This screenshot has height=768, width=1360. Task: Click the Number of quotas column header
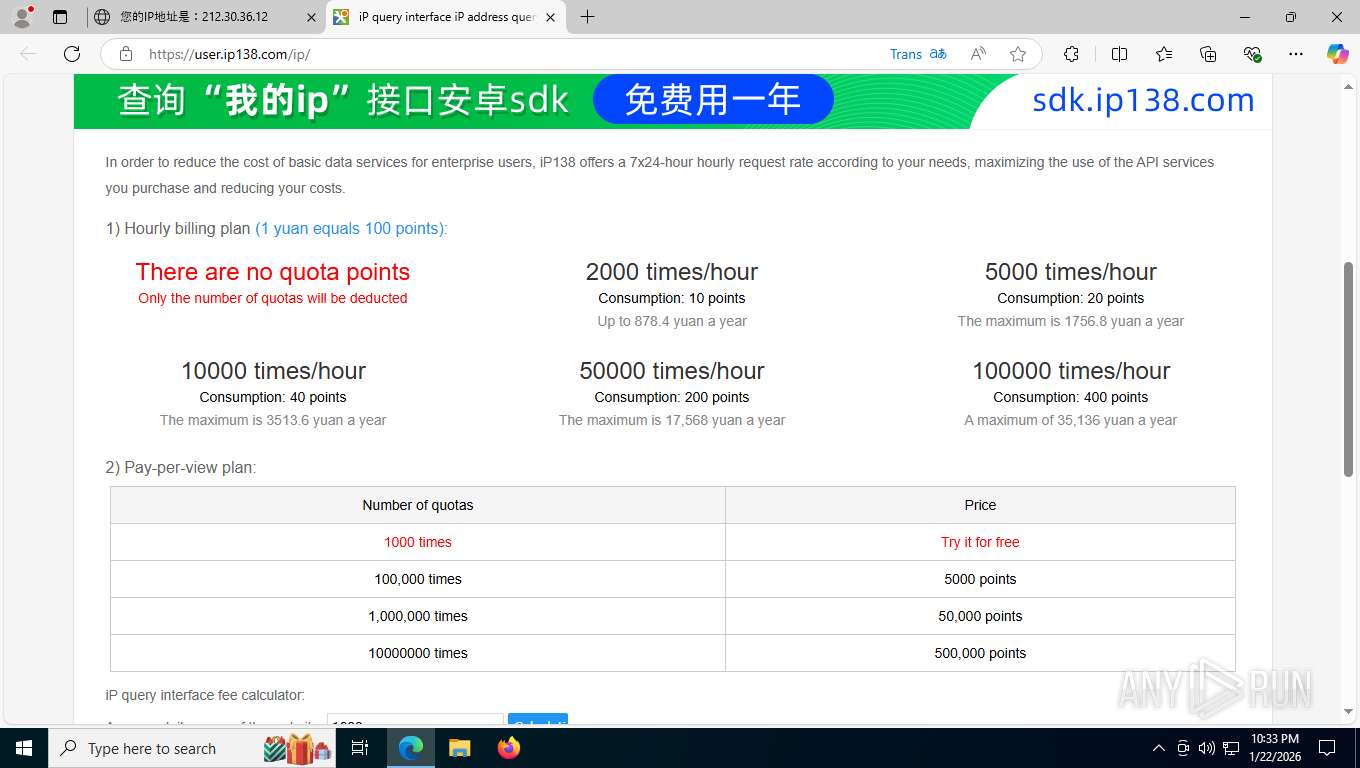pyautogui.click(x=418, y=505)
